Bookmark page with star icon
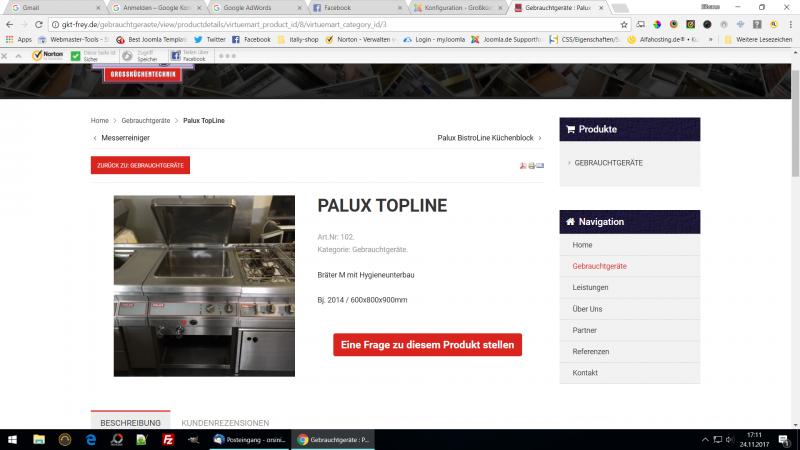The image size is (800, 450). point(624,23)
